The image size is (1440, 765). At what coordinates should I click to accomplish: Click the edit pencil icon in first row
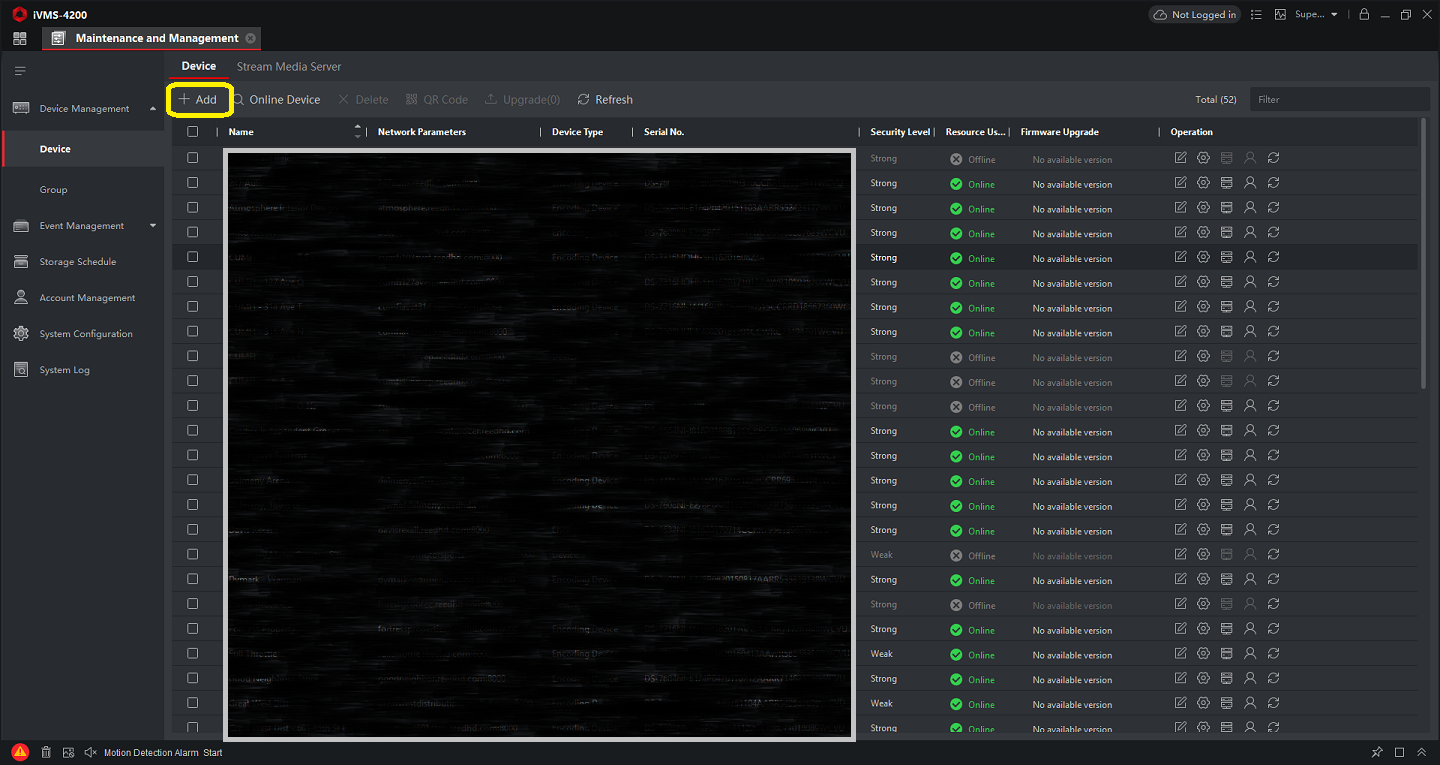[1180, 158]
